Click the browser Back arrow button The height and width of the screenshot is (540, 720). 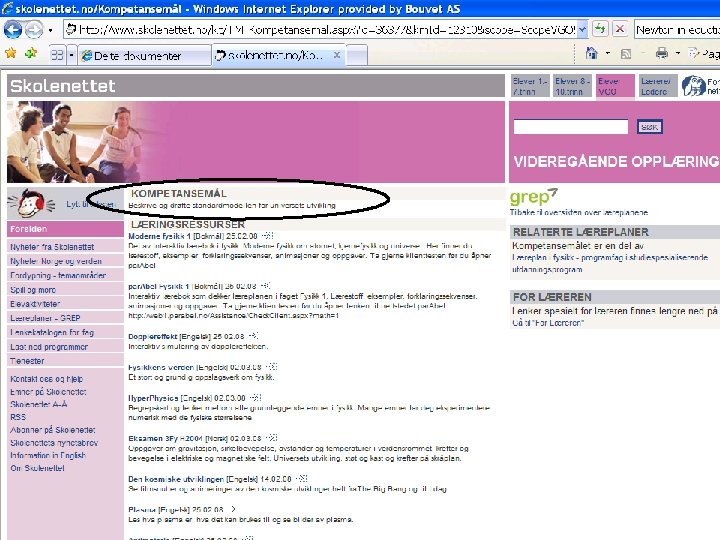pos(12,30)
